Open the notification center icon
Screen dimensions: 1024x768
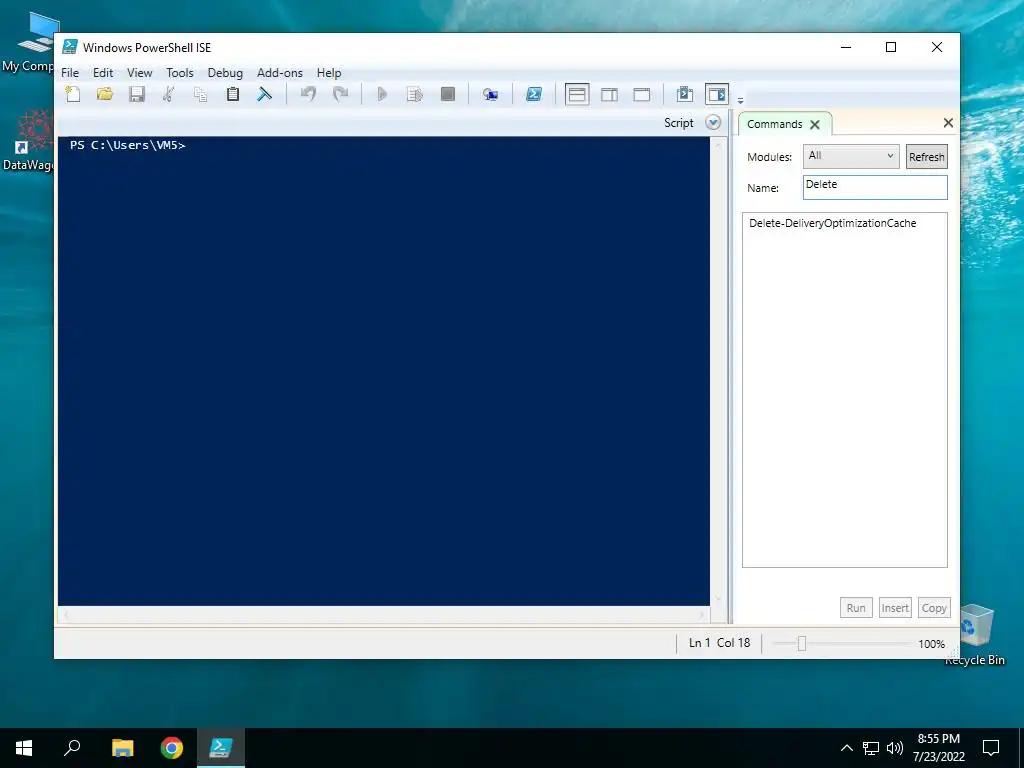tap(991, 748)
